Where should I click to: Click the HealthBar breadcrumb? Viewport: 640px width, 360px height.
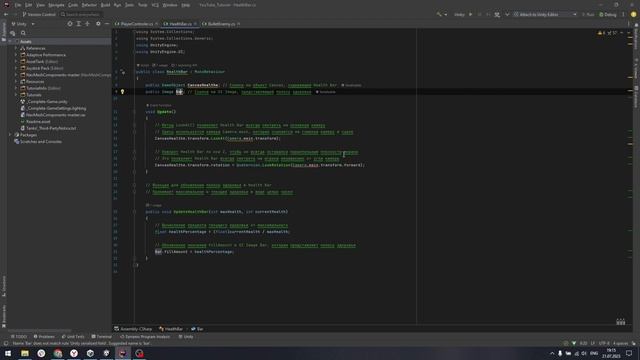(x=171, y=329)
